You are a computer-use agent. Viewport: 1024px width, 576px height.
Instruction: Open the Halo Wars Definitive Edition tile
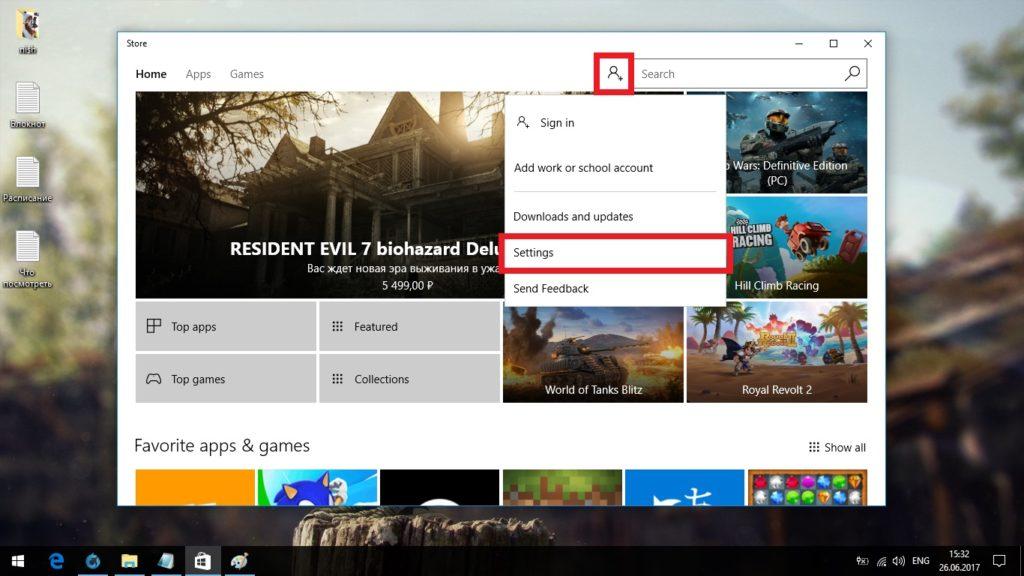tap(796, 142)
